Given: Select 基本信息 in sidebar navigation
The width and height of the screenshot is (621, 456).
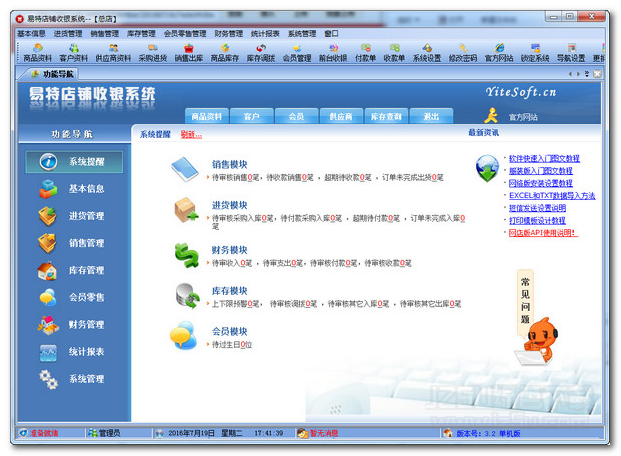Looking at the screenshot, I should (x=74, y=189).
